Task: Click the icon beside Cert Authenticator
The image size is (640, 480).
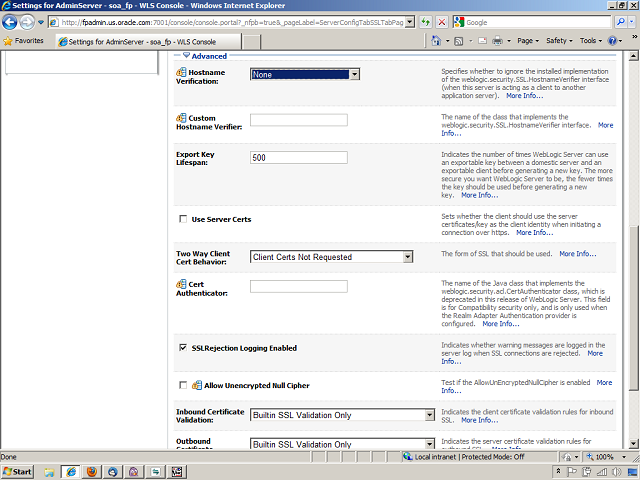Action: [x=181, y=284]
